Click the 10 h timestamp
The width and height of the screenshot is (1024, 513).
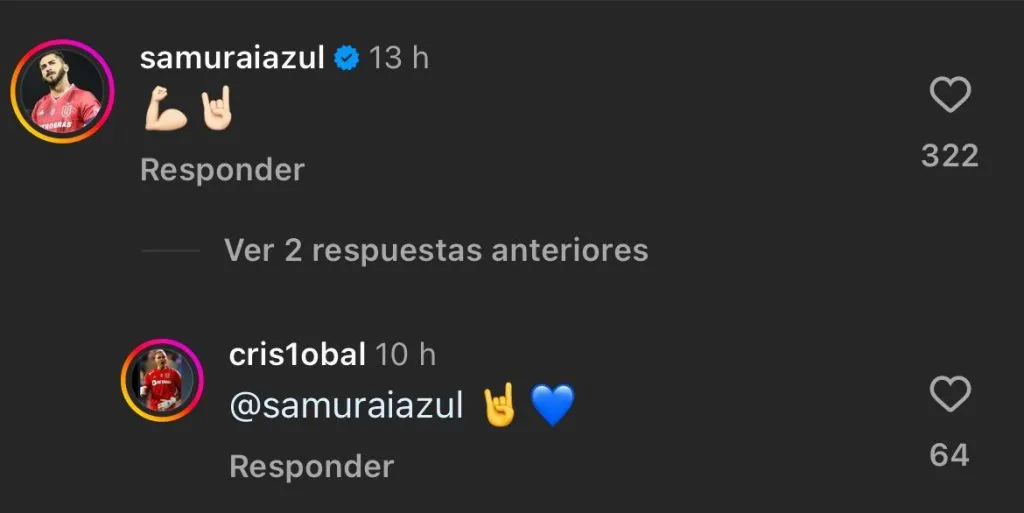pos(406,355)
